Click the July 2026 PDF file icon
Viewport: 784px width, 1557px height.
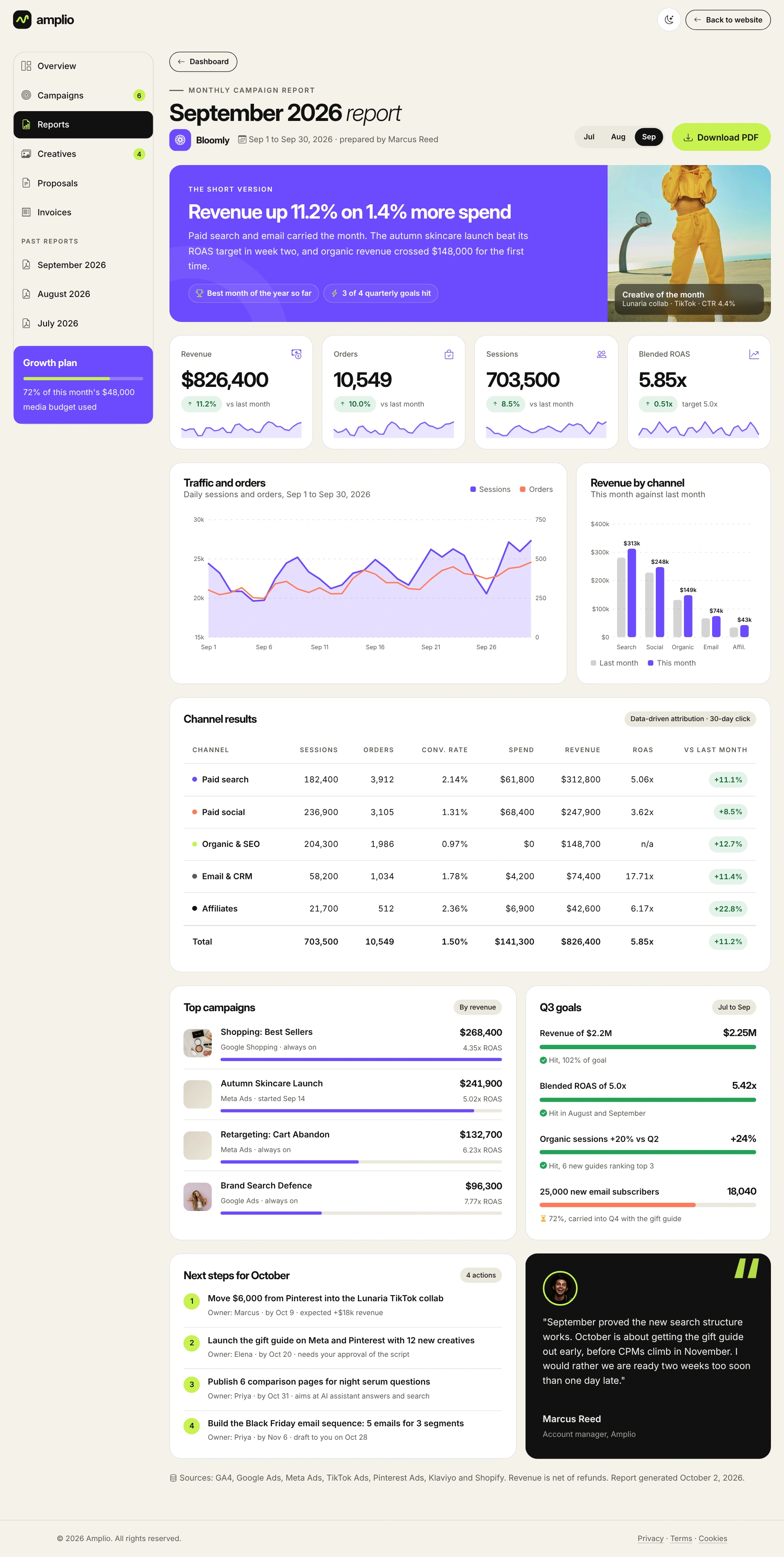coord(26,323)
